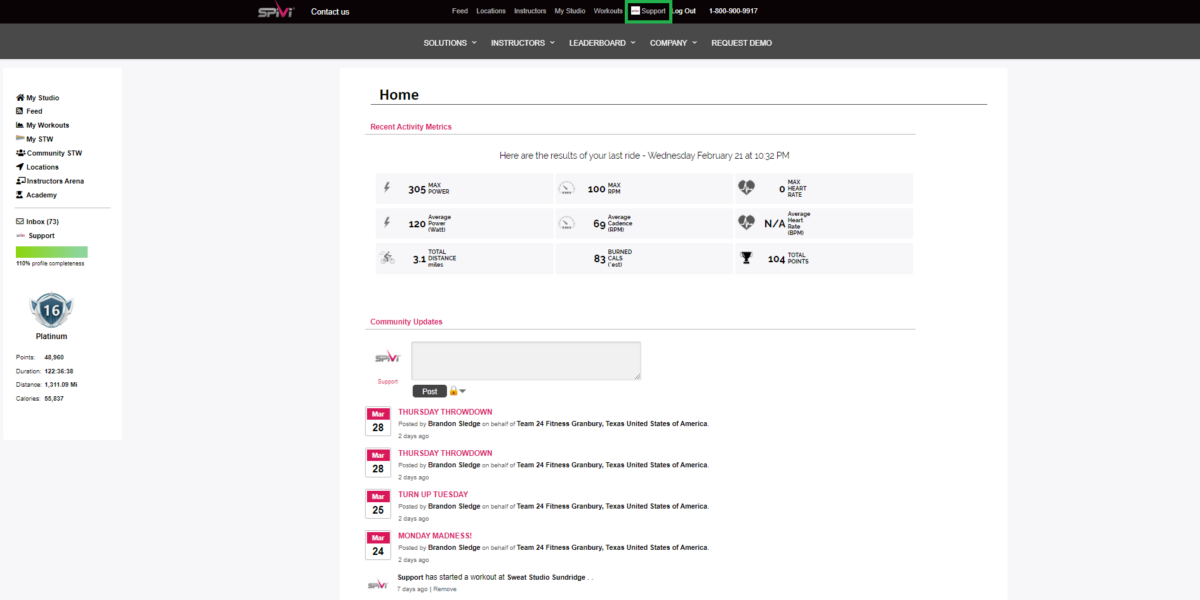The height and width of the screenshot is (600, 1200).
Task: Click the Locations arrow icon in sidebar
Action: click(x=20, y=167)
